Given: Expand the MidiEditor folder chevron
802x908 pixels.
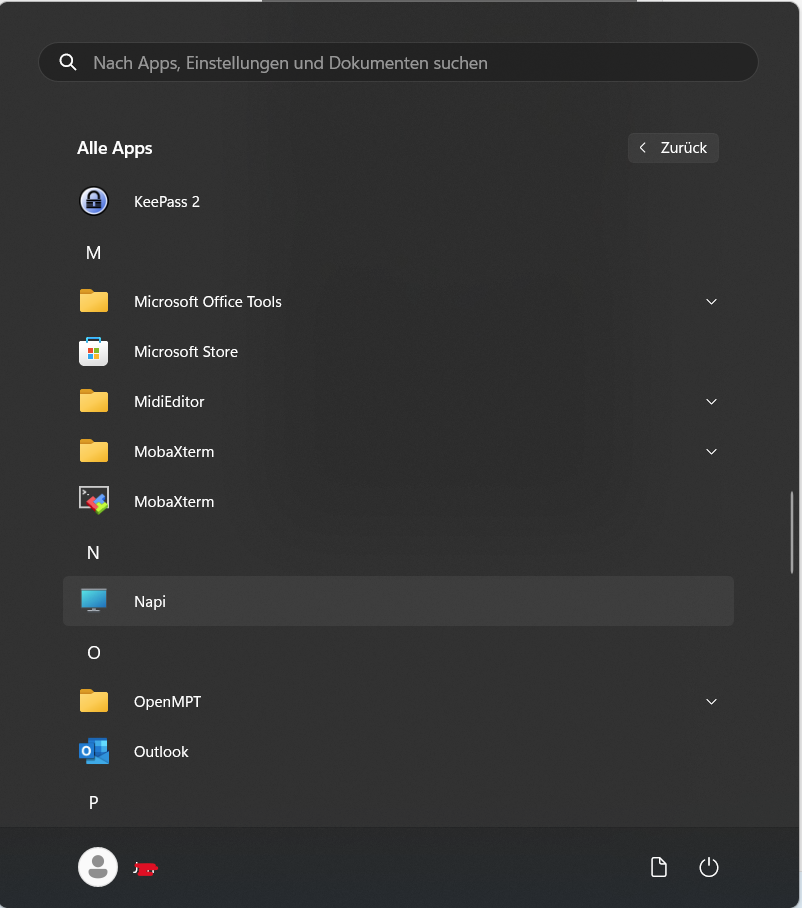Looking at the screenshot, I should pyautogui.click(x=712, y=401).
